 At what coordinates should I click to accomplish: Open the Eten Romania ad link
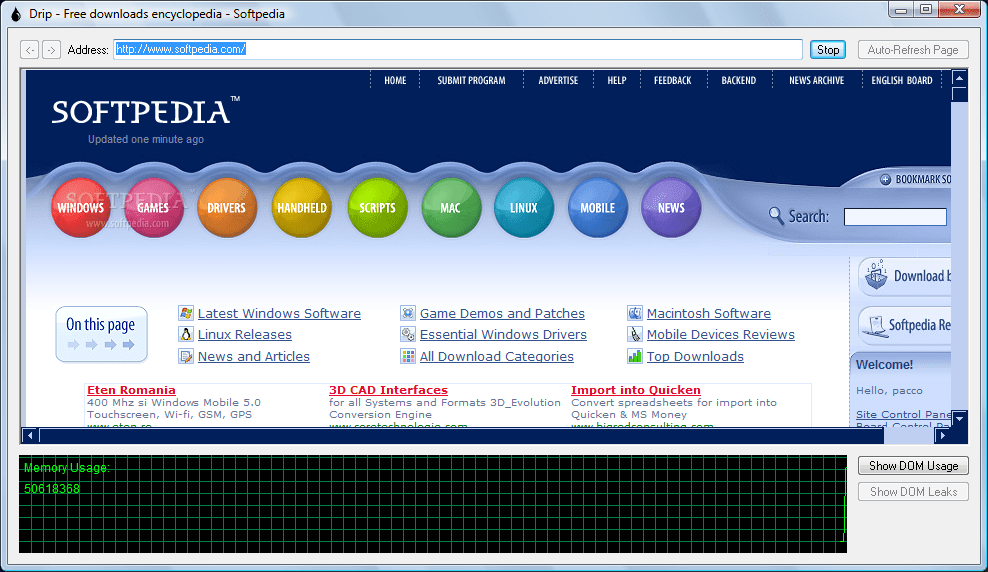(x=131, y=390)
